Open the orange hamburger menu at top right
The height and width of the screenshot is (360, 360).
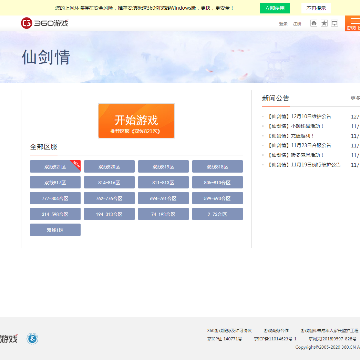pos(353,23)
